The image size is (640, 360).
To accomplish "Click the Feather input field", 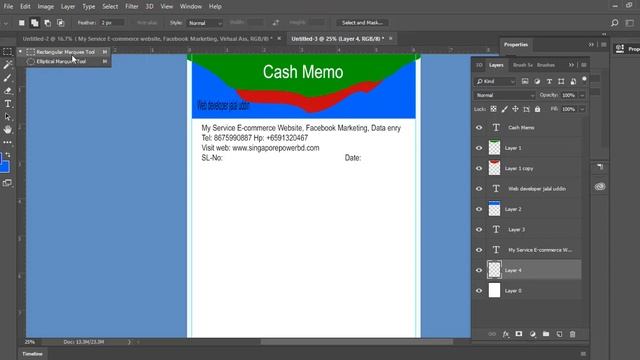I will pyautogui.click(x=111, y=23).
